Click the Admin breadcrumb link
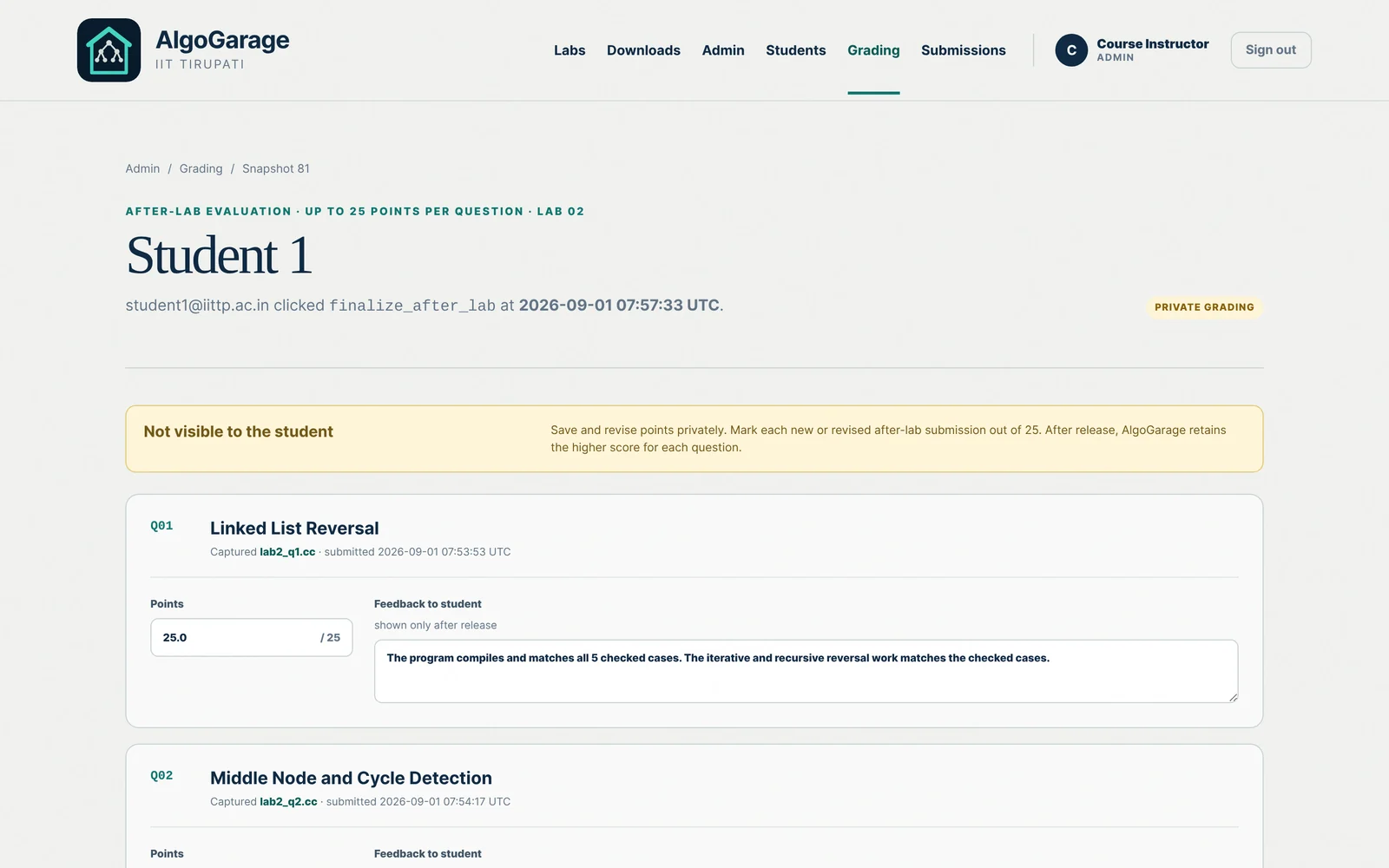Viewport: 1389px width, 868px height. [x=142, y=168]
